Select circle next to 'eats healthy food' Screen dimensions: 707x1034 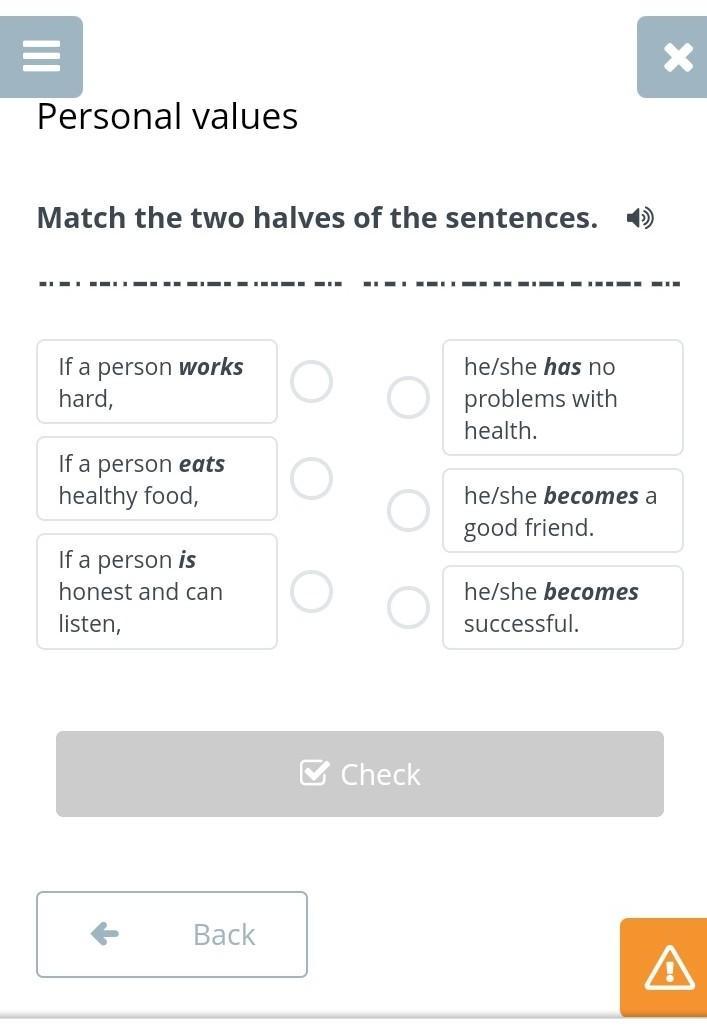311,478
